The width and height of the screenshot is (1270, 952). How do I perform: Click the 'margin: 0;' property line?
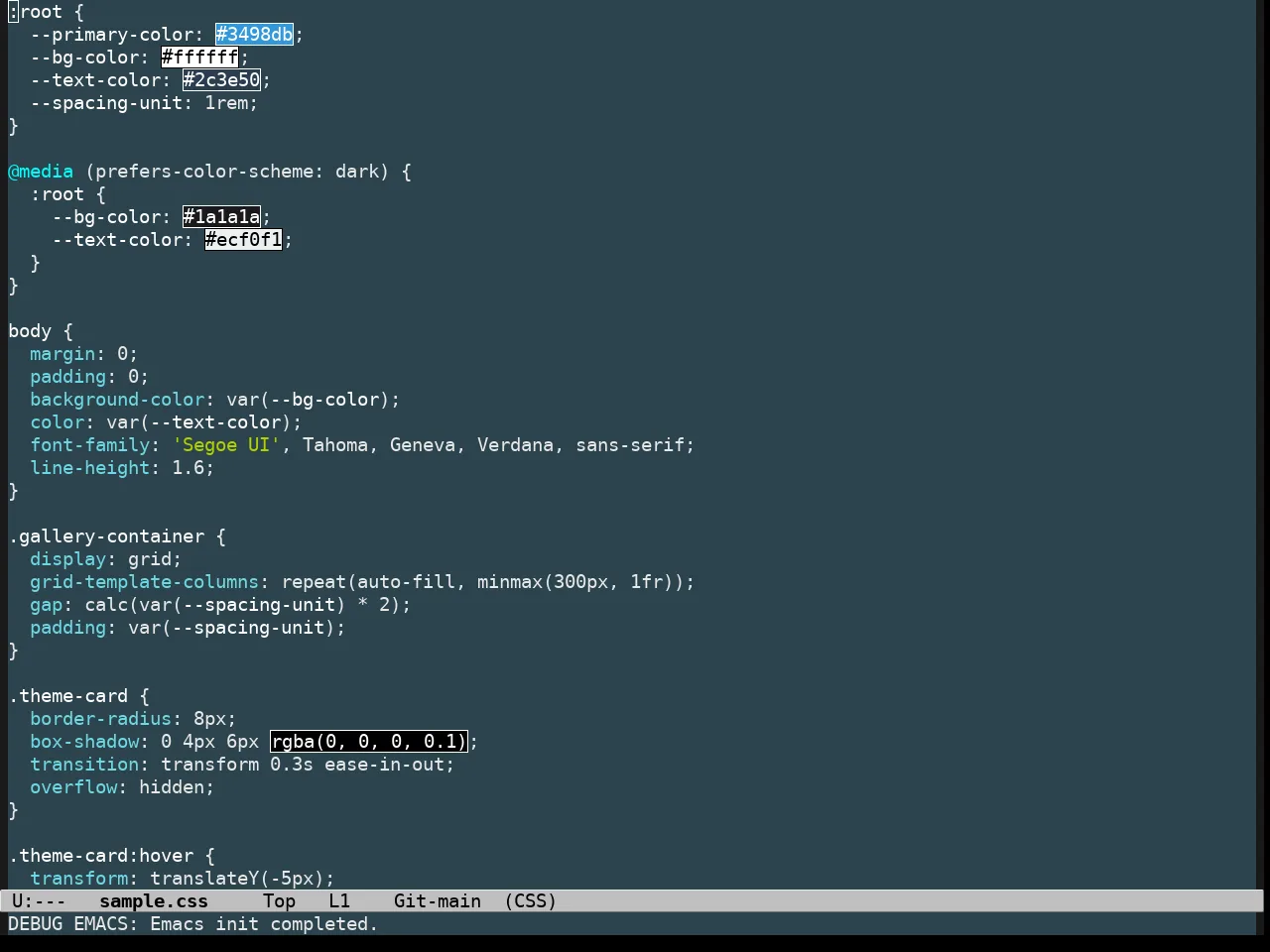(x=84, y=354)
